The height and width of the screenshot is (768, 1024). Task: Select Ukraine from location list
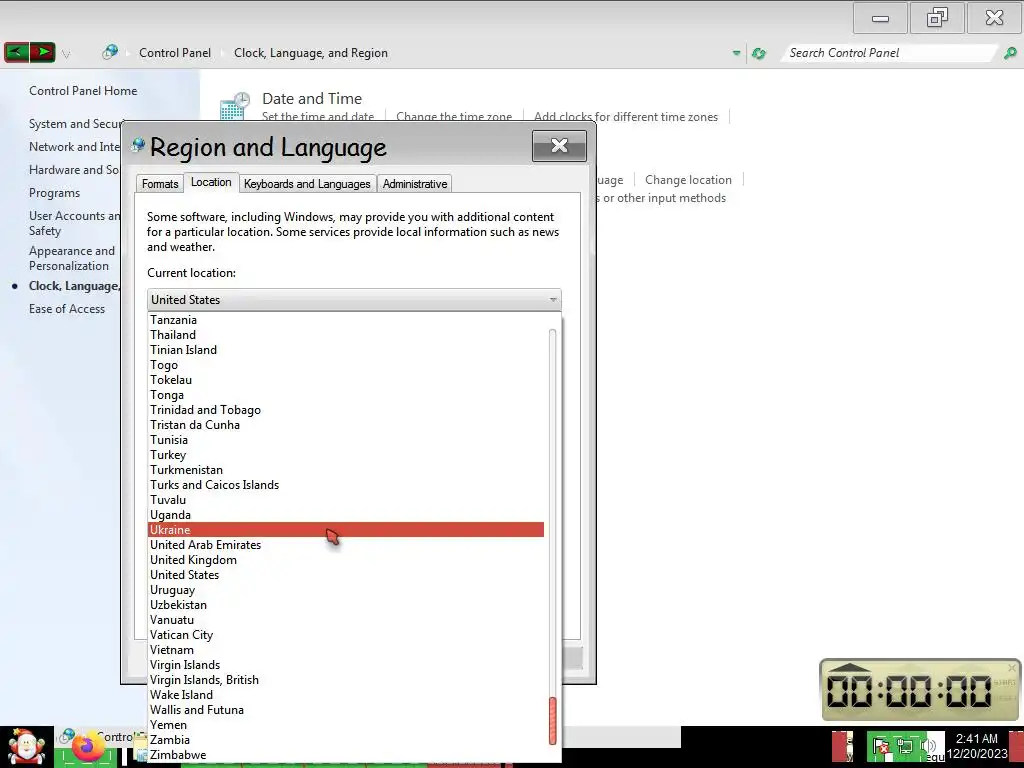[x=346, y=530]
